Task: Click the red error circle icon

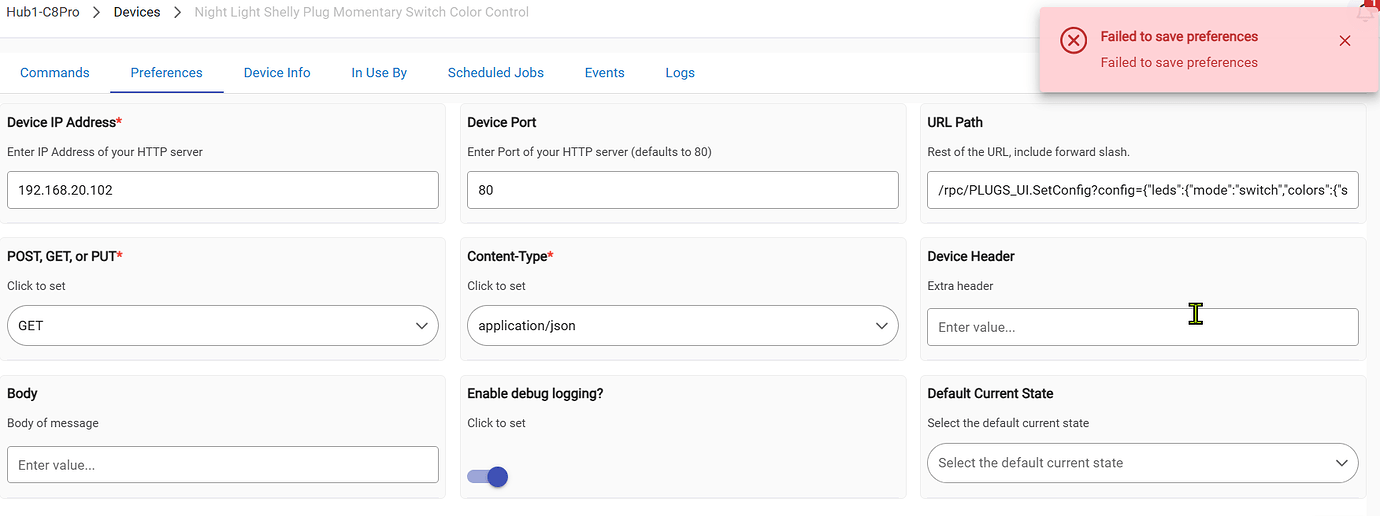Action: (1073, 41)
